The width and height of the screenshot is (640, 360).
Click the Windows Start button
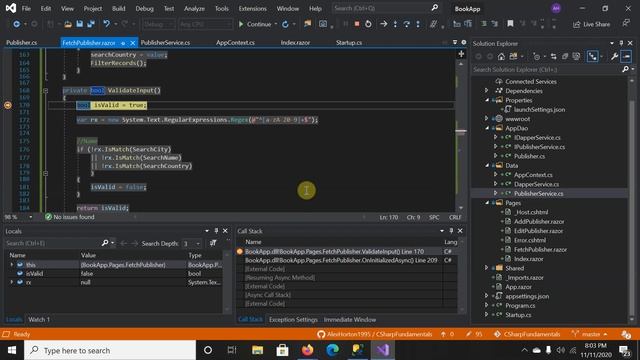(x=12, y=350)
